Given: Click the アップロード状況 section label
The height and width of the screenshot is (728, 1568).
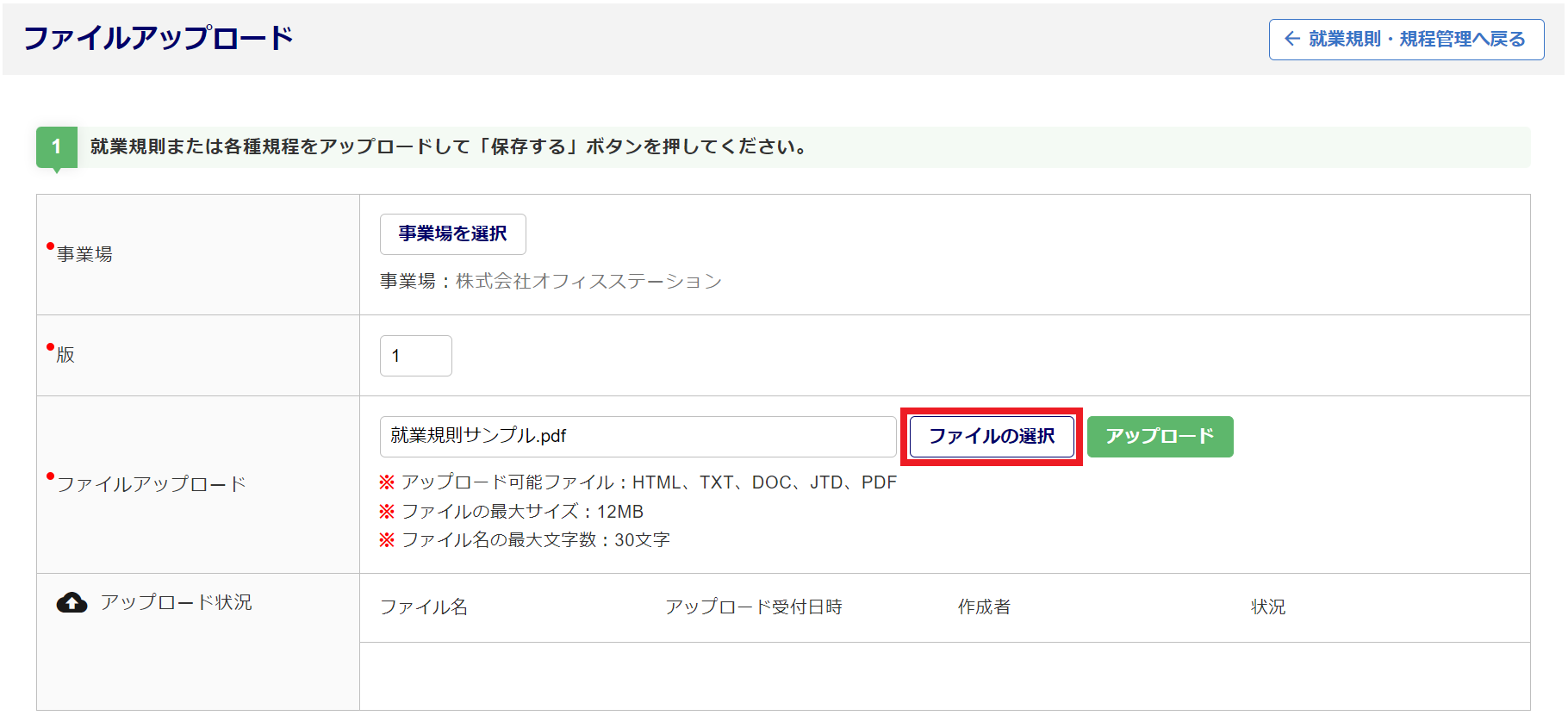Looking at the screenshot, I should (176, 602).
